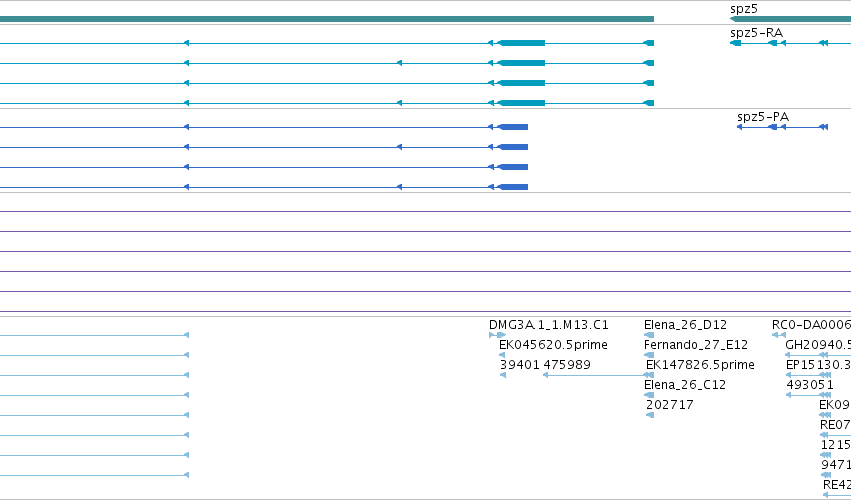Select the spz5-RA transcript label
This screenshot has height=500, width=851.
(757, 33)
